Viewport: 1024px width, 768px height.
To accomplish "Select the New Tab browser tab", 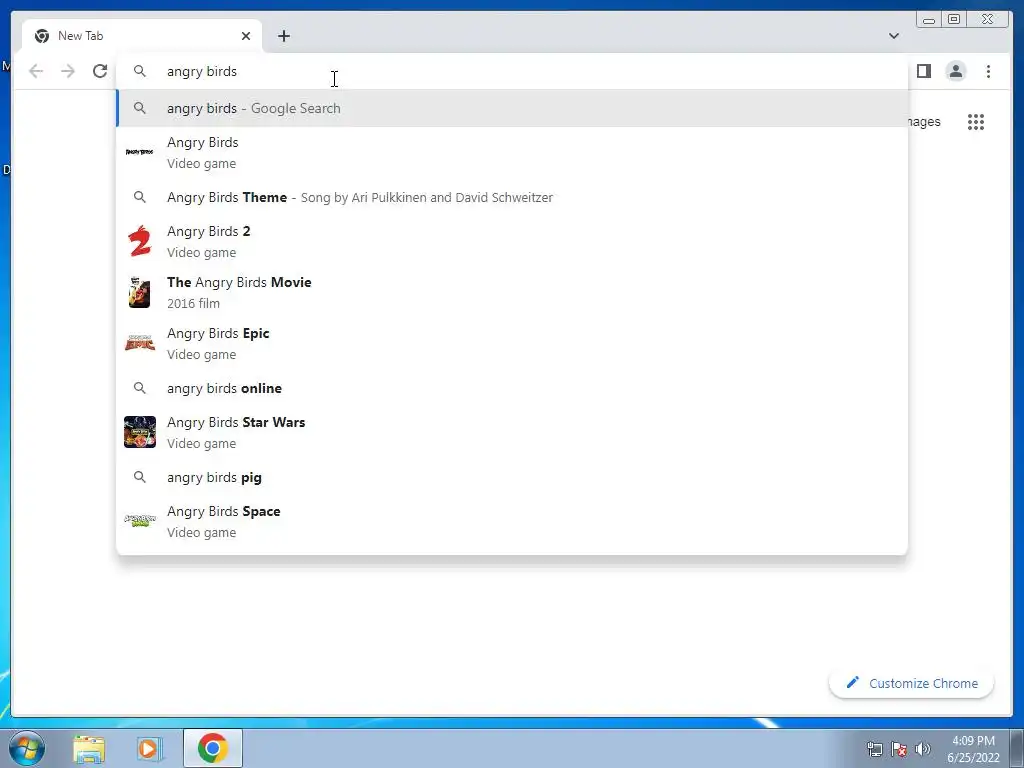I will 142,36.
